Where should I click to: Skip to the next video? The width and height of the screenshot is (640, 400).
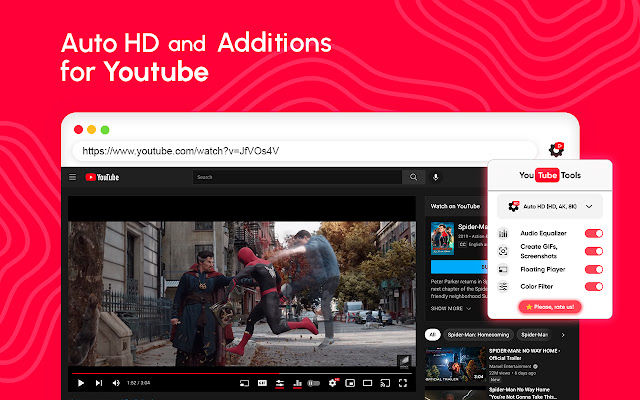98,382
